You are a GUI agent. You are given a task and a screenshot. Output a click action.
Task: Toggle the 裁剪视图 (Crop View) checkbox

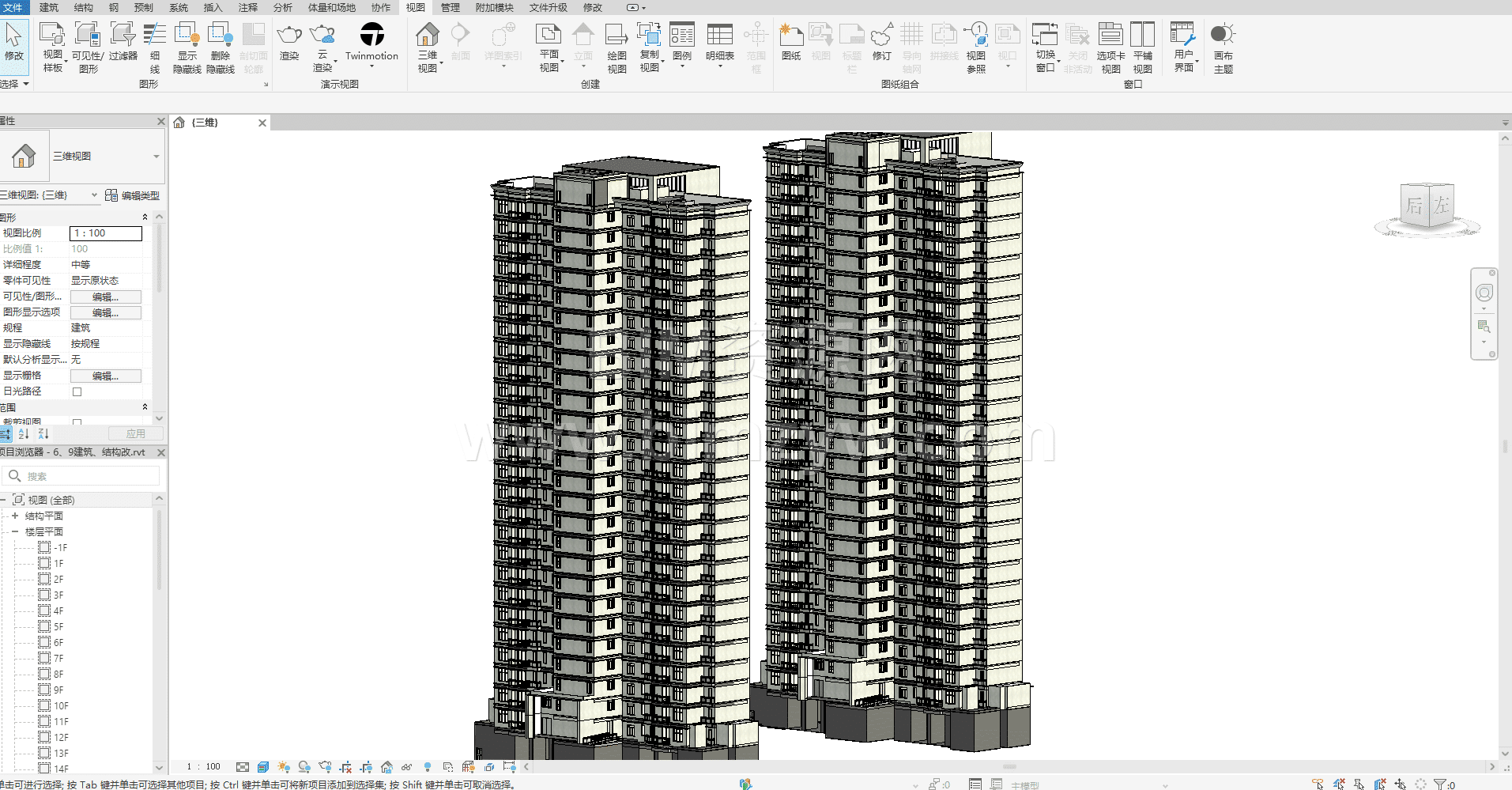coord(77,423)
